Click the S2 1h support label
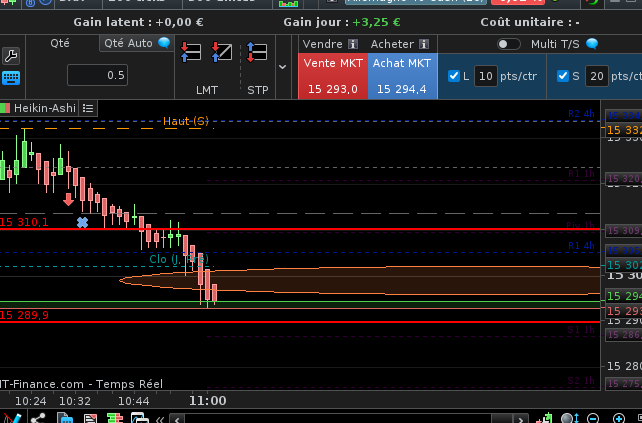 pyautogui.click(x=581, y=381)
